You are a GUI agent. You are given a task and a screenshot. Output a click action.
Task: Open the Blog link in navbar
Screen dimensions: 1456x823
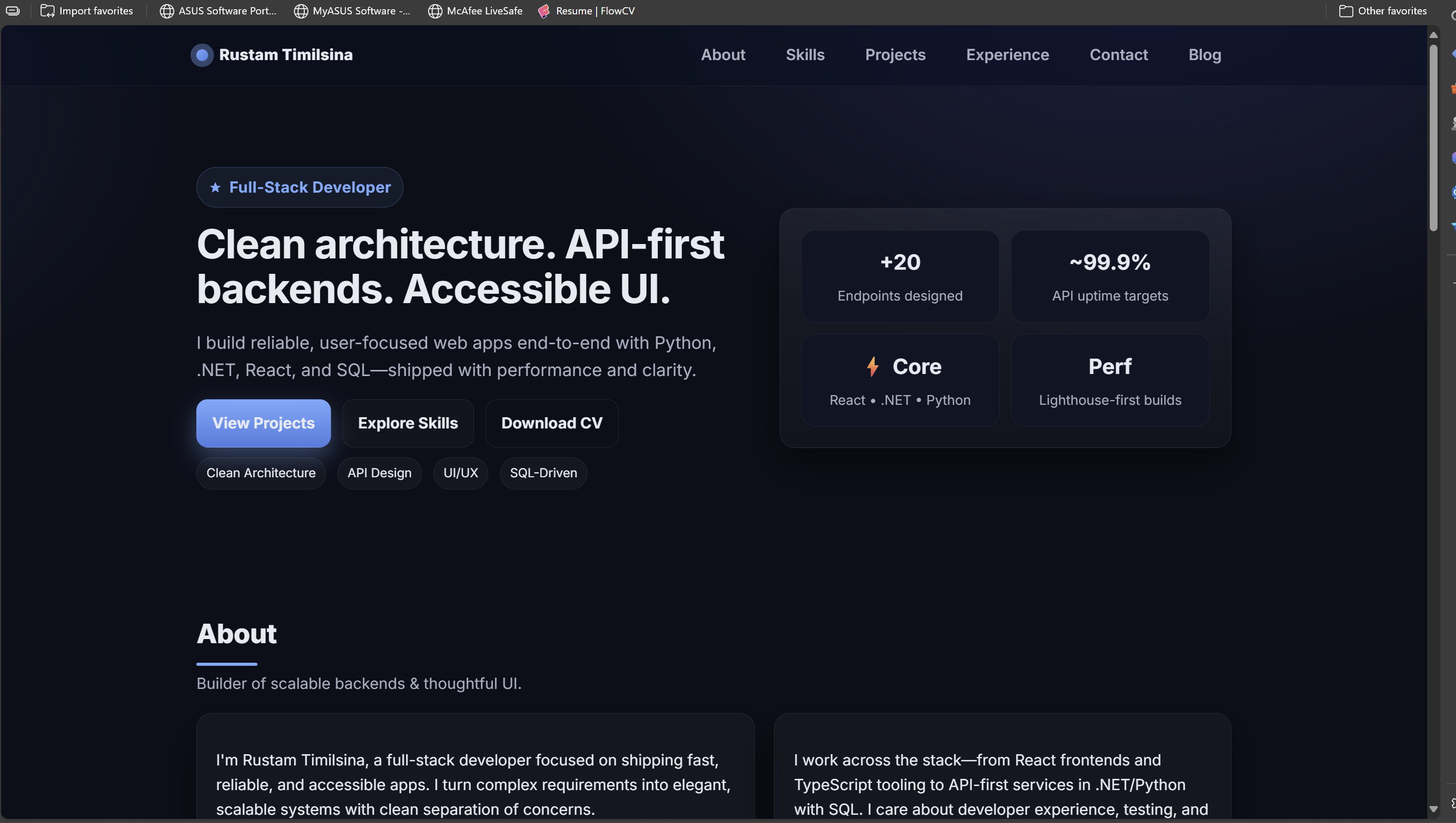[1204, 55]
